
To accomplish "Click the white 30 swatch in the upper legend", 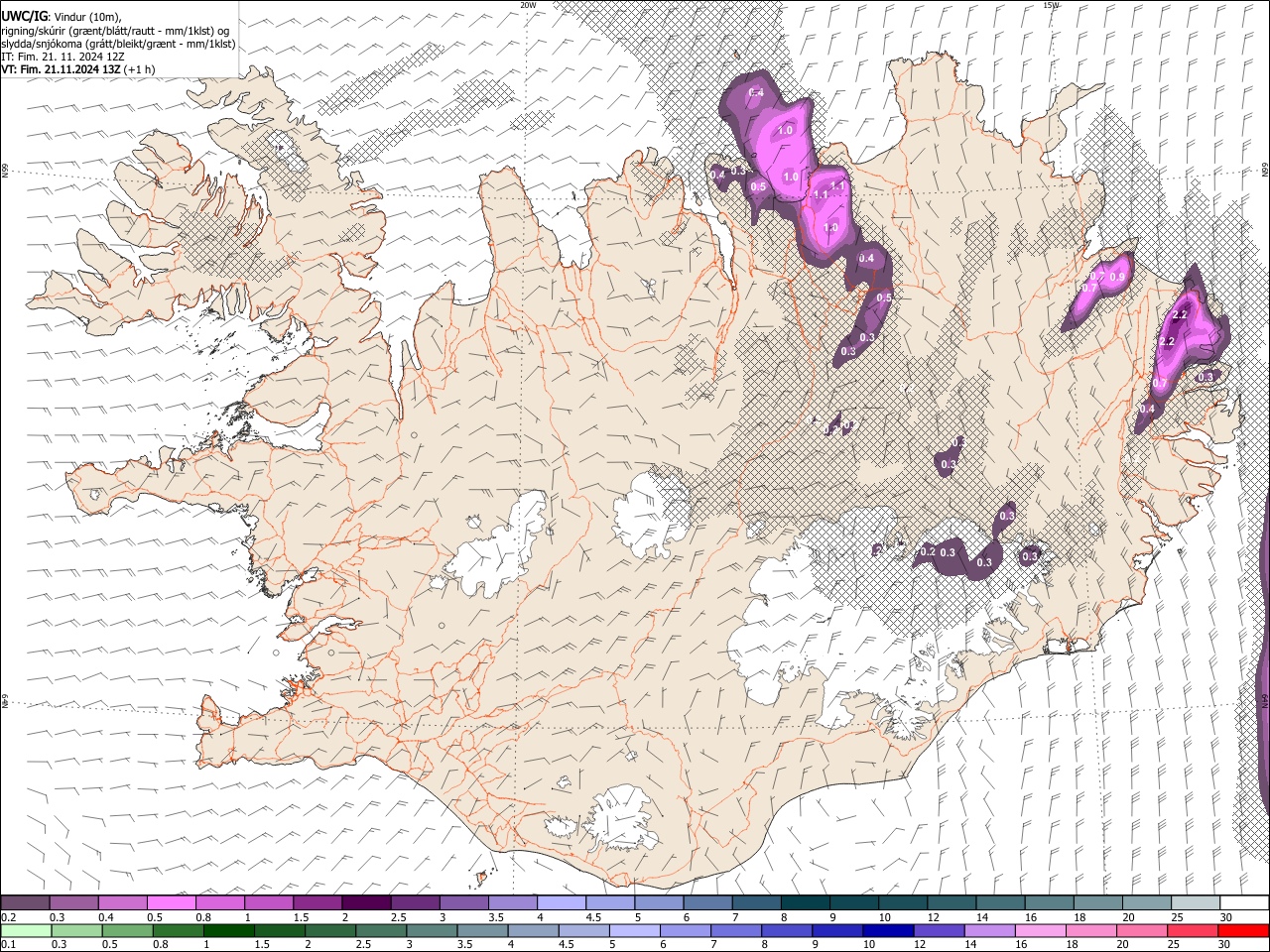I will point(1243,903).
